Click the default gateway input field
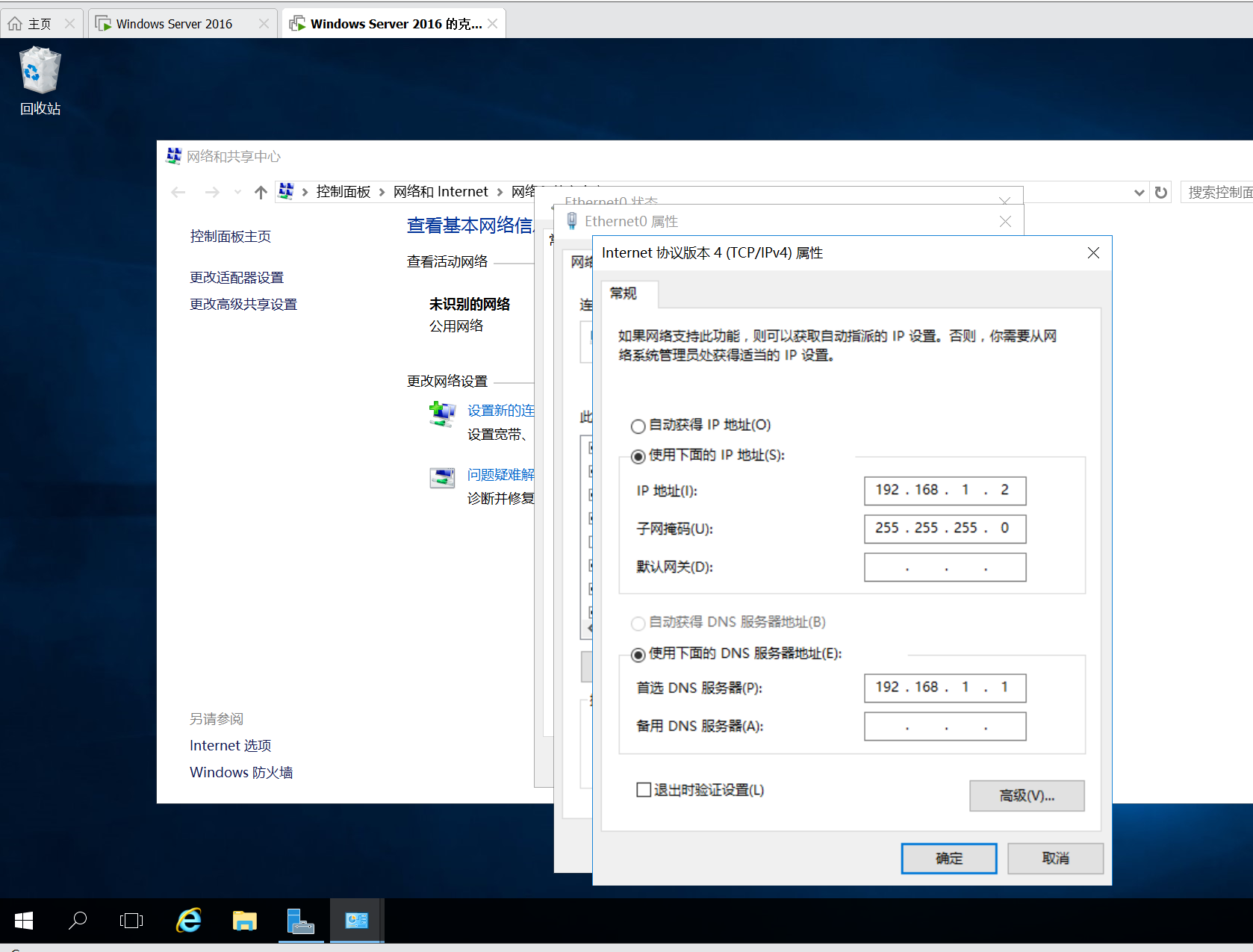Screen dimensions: 1253x952 (x=945, y=567)
